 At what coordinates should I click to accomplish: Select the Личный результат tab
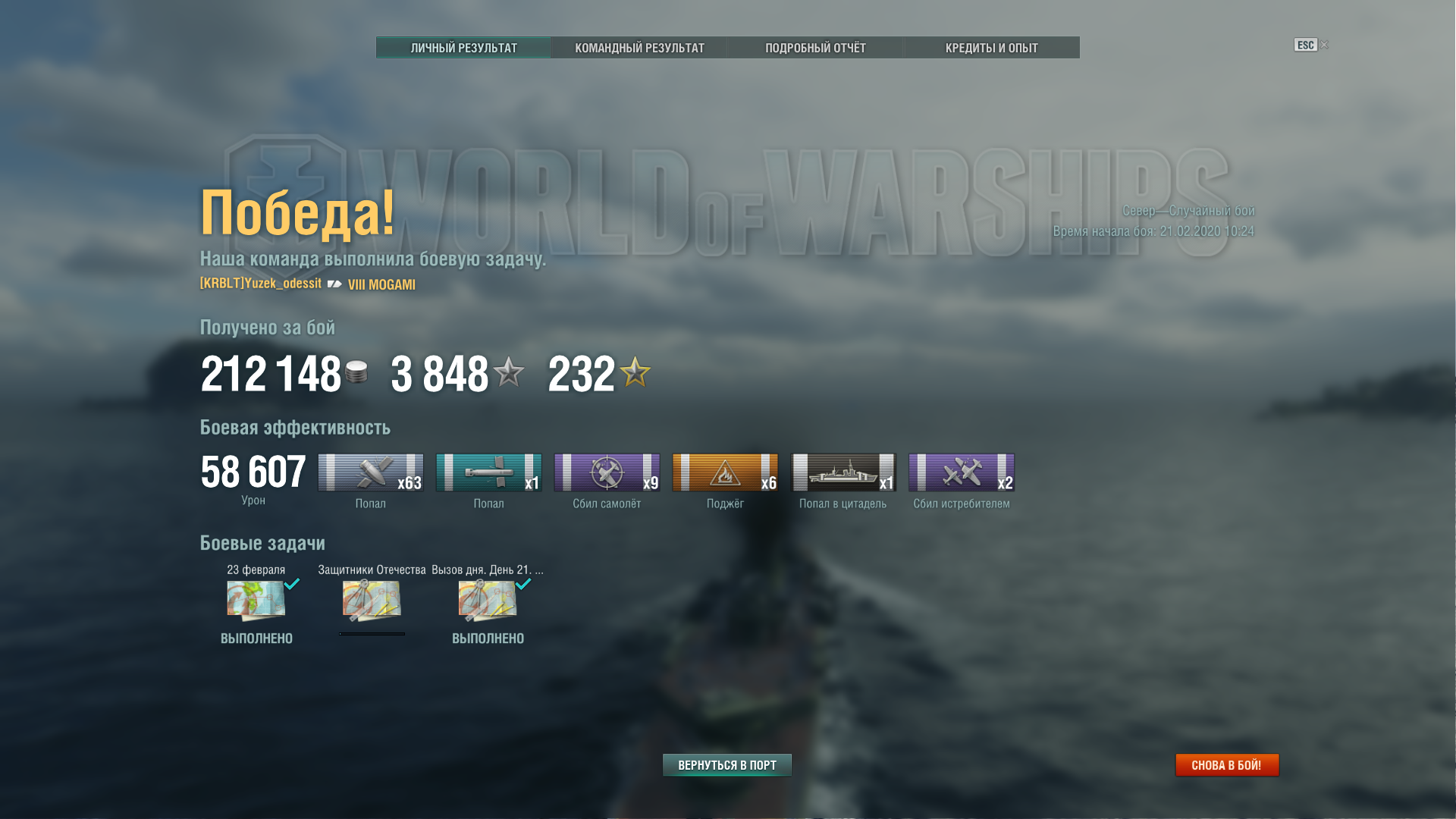pos(463,48)
